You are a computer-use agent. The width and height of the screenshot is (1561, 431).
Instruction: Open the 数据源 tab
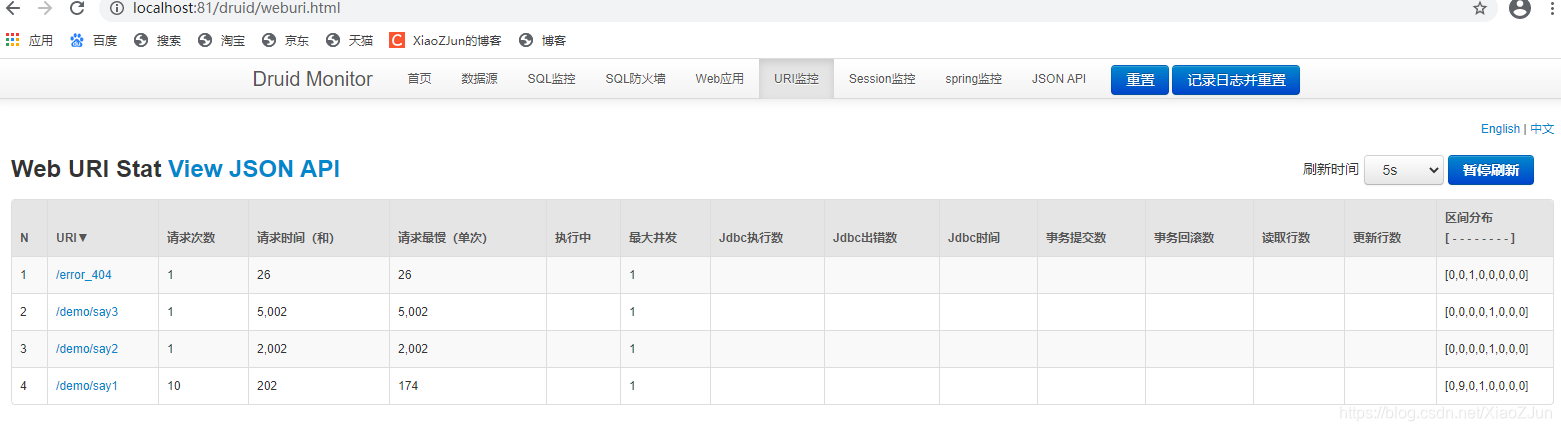click(479, 79)
